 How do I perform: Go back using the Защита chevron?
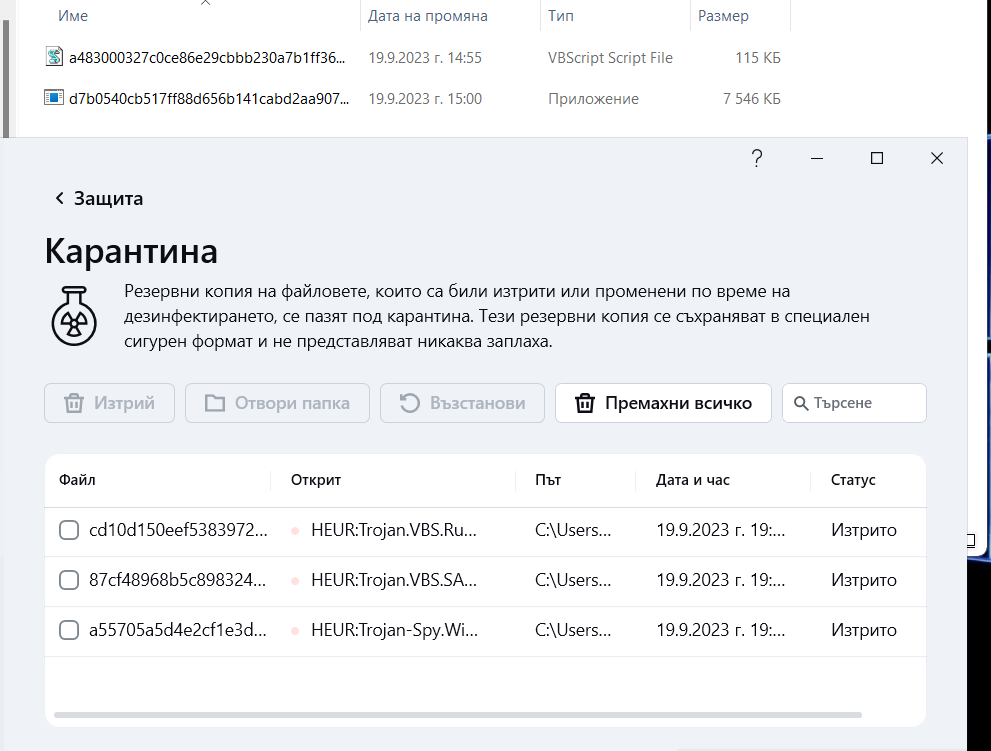tap(59, 198)
